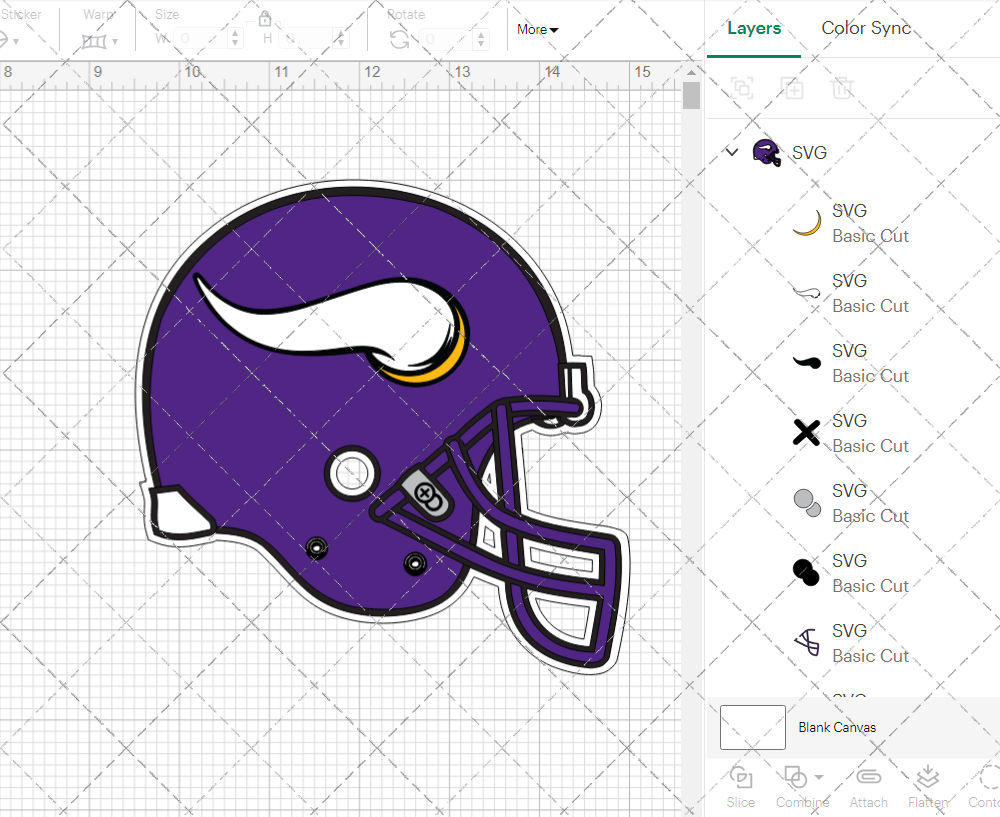This screenshot has width=1000, height=817.
Task: Select the black X SVG layer
Action: [851, 433]
